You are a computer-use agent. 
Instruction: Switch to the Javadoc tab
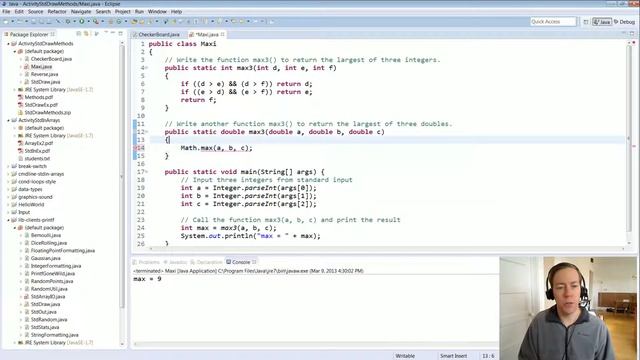pyautogui.click(x=175, y=262)
